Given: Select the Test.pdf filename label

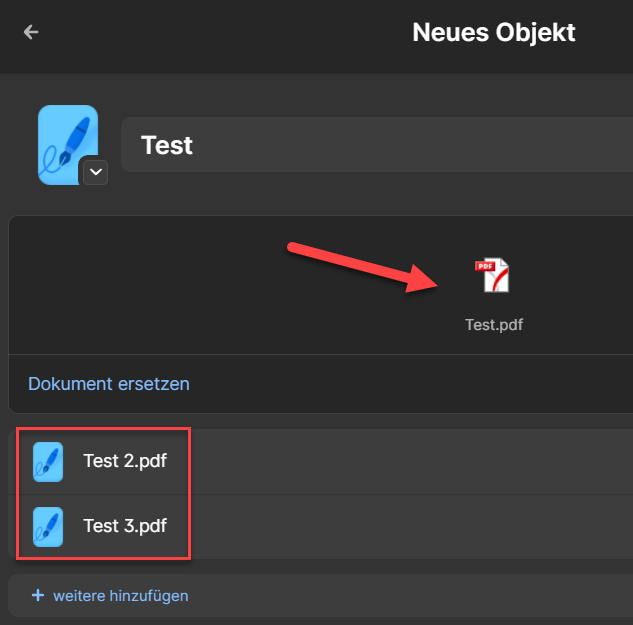Looking at the screenshot, I should click(494, 324).
